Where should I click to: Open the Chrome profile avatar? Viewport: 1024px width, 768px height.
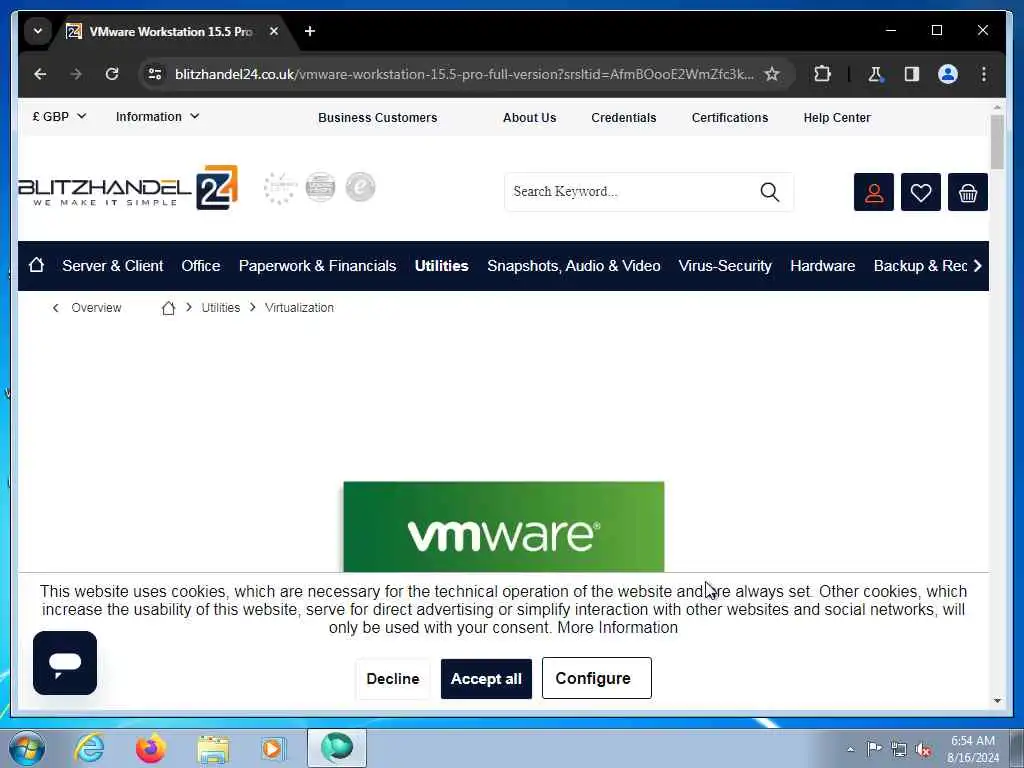[948, 74]
